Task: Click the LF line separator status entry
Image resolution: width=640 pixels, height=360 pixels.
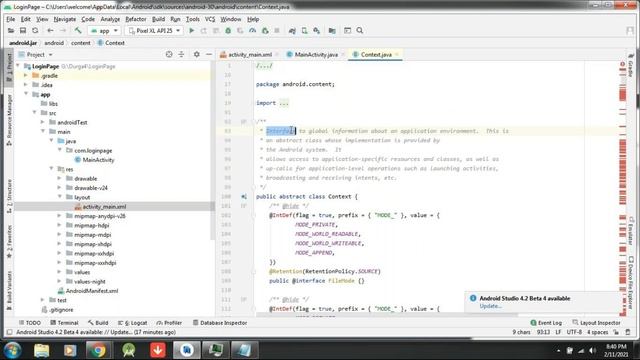Action: point(558,332)
